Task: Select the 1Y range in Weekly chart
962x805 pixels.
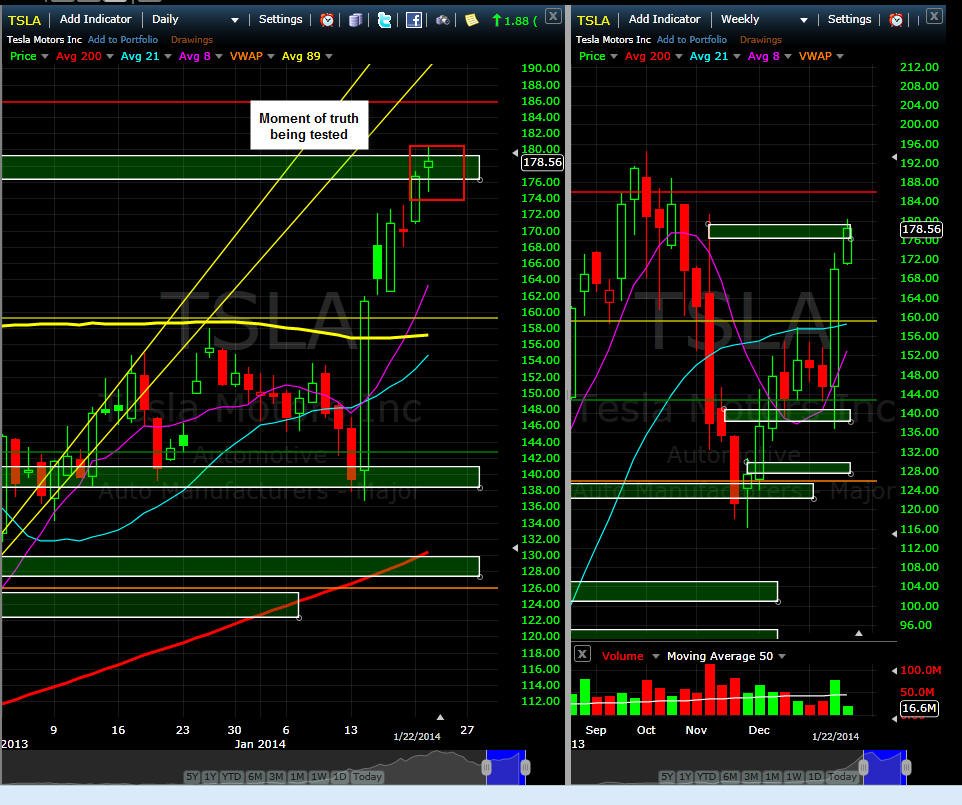Action: click(x=685, y=777)
